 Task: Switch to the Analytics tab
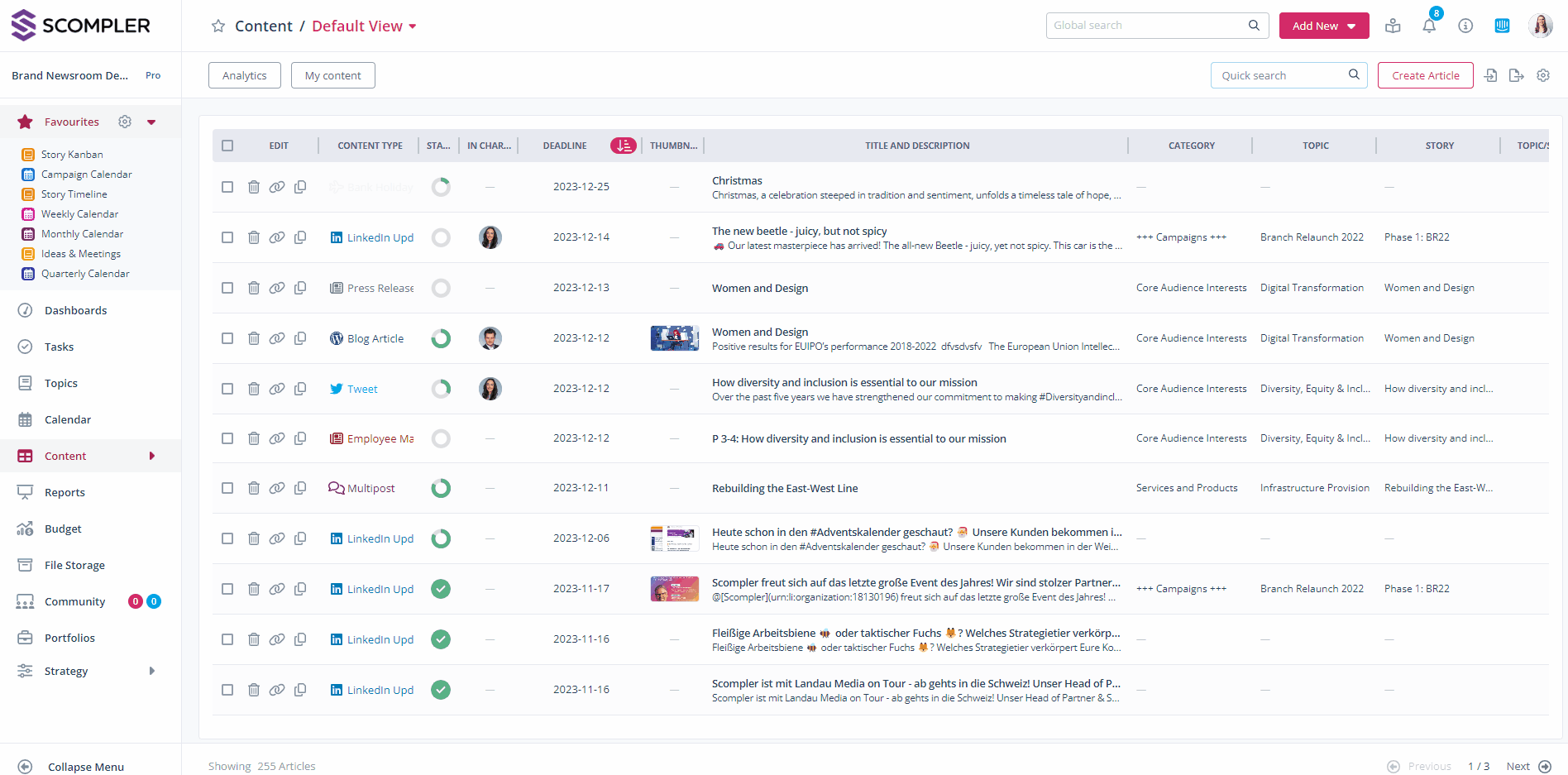point(244,75)
